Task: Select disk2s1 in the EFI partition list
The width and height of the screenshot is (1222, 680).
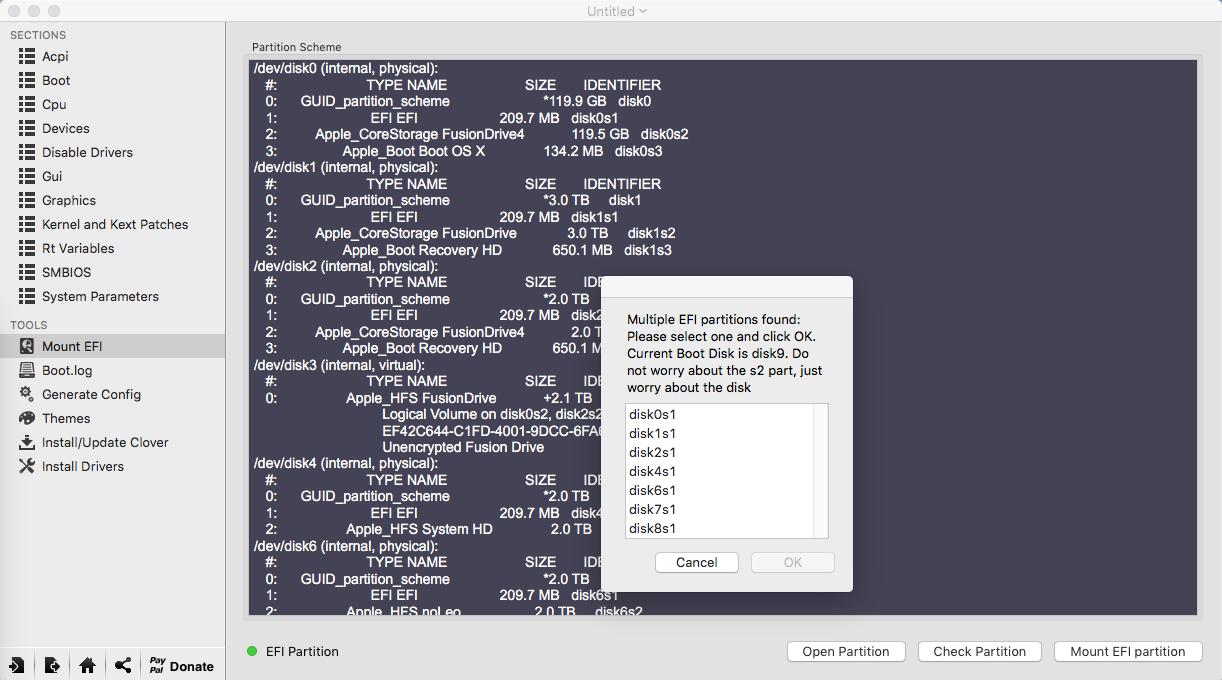Action: (x=719, y=452)
